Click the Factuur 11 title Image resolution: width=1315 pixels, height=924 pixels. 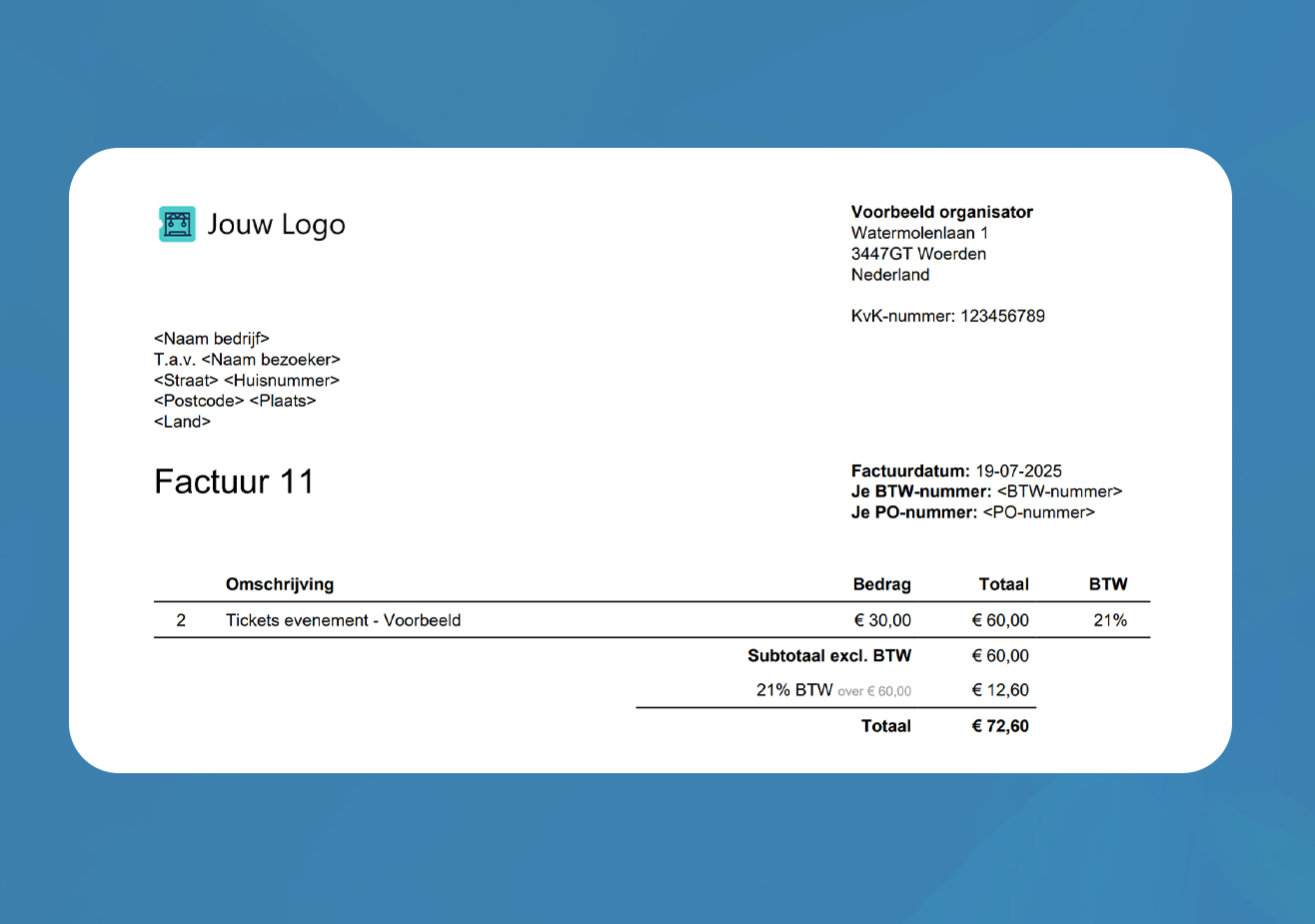click(x=234, y=482)
